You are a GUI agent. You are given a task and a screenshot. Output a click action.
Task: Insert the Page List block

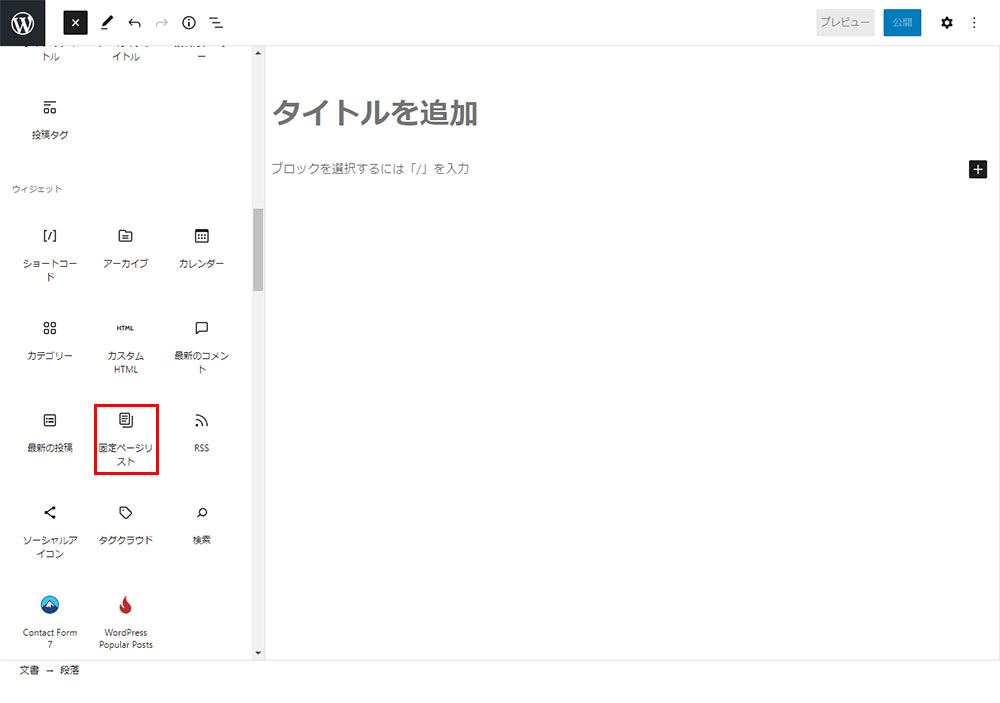(126, 438)
